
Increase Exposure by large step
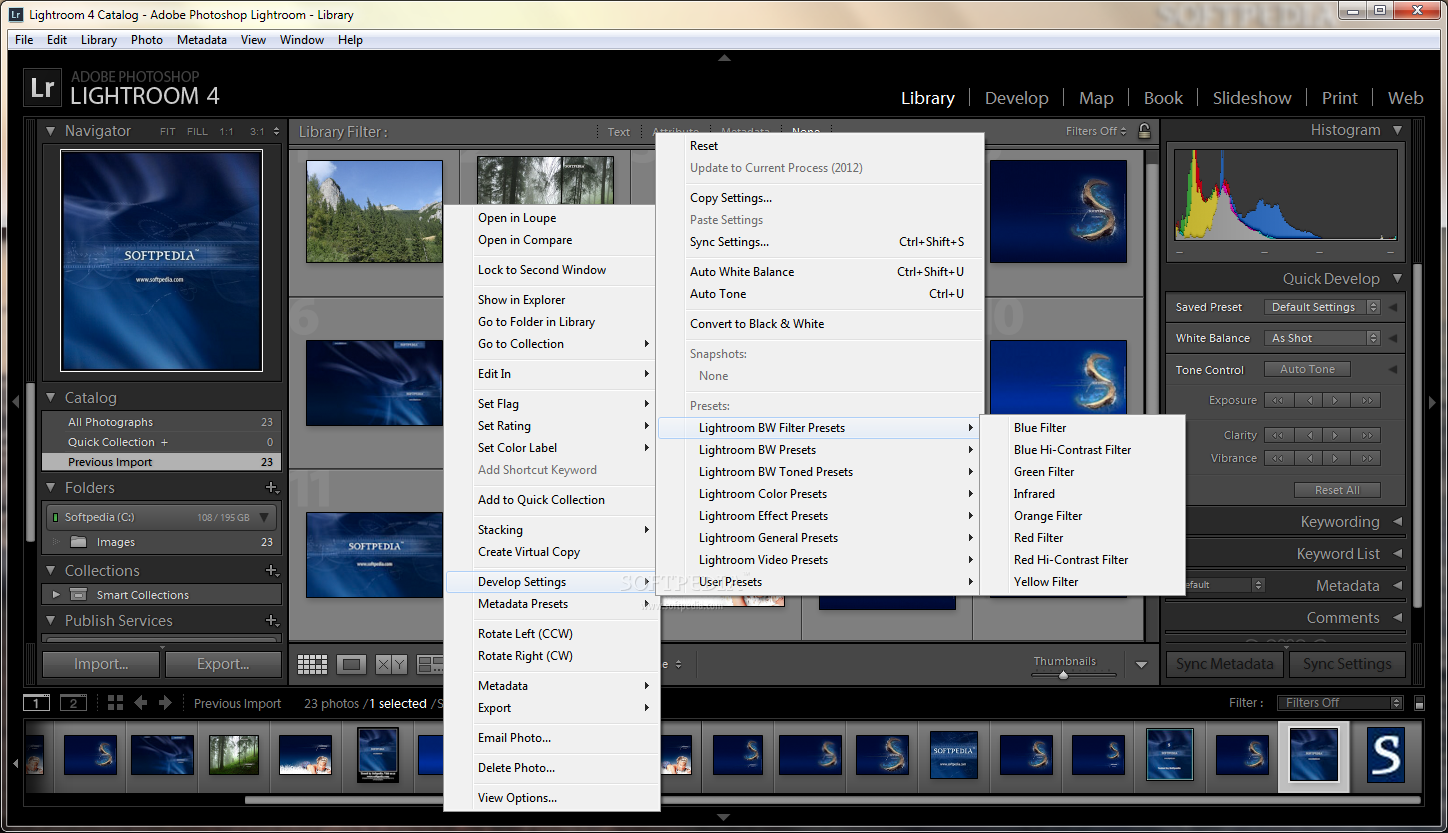[1367, 400]
